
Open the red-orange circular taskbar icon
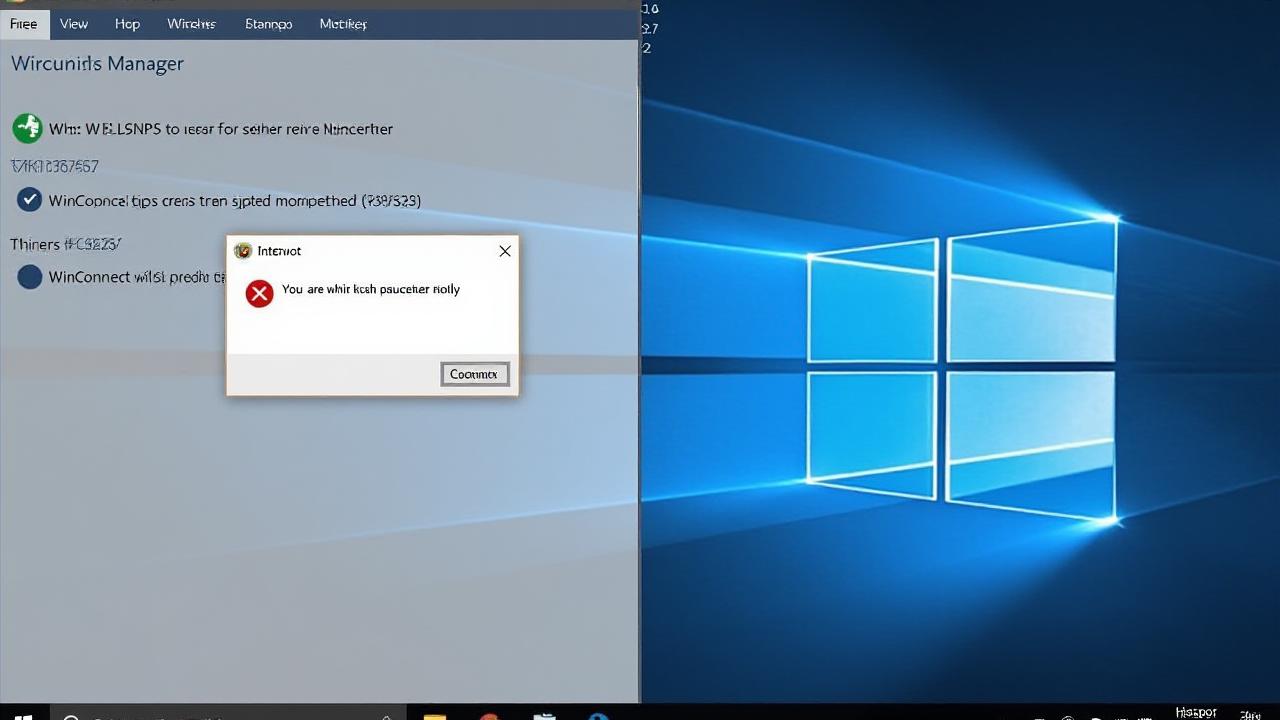[x=489, y=714]
